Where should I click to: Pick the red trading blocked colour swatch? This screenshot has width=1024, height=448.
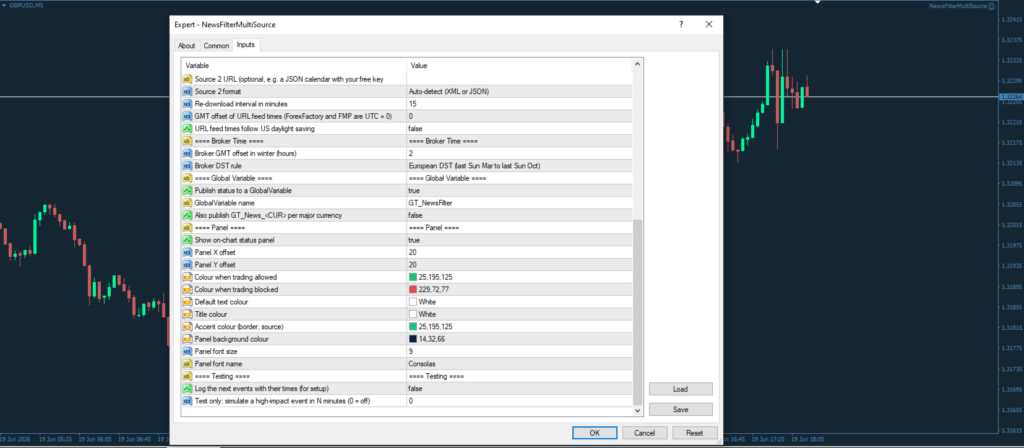(x=413, y=290)
